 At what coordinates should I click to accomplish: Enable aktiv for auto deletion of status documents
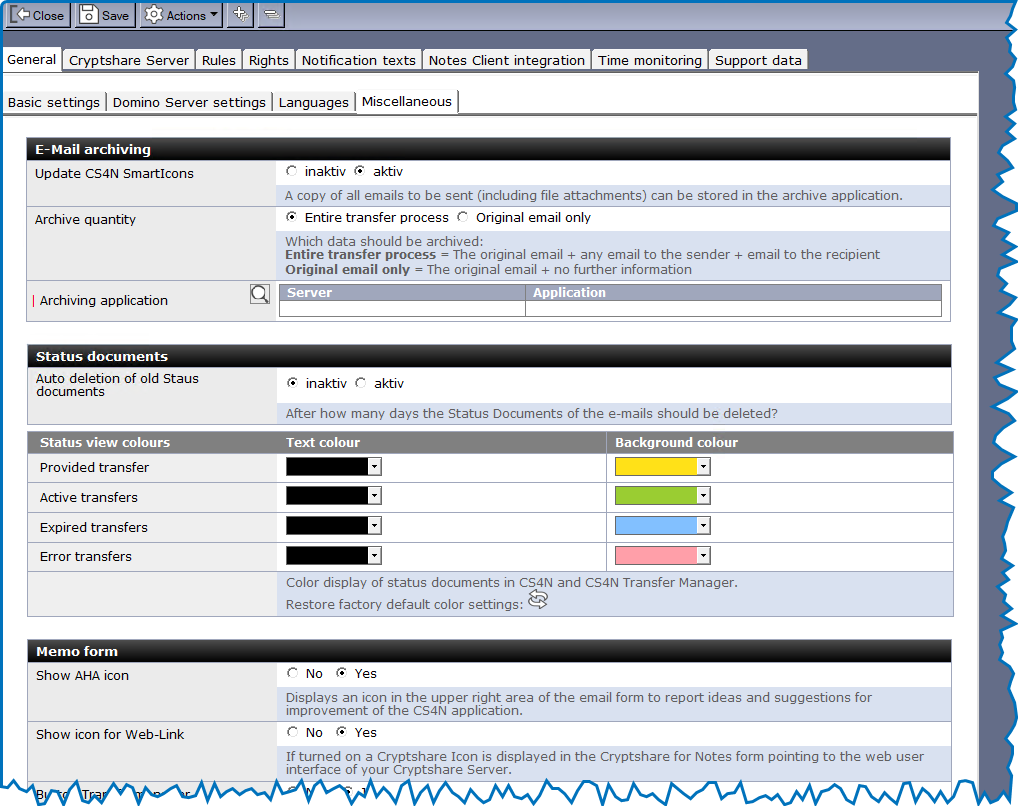pyautogui.click(x=361, y=383)
